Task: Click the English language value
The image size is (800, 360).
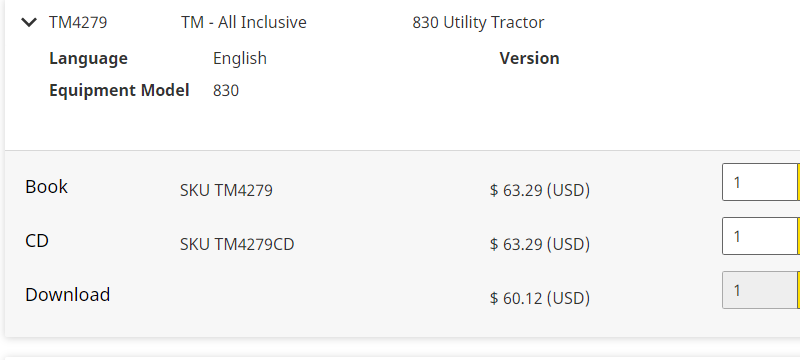Action: coord(240,58)
